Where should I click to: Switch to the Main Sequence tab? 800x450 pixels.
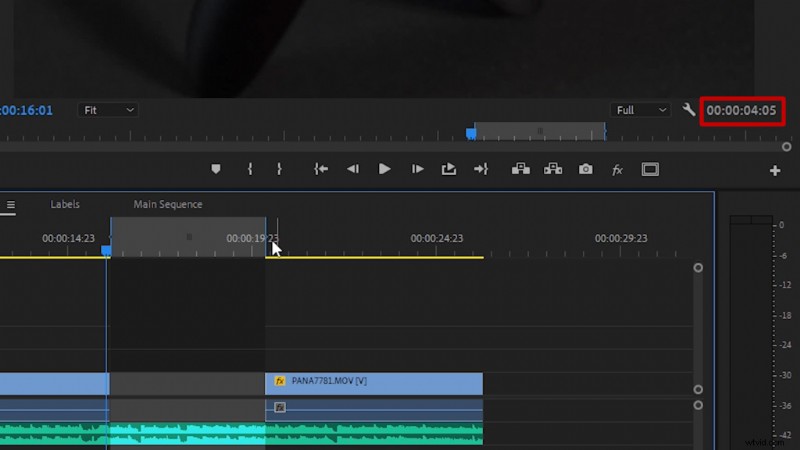168,204
